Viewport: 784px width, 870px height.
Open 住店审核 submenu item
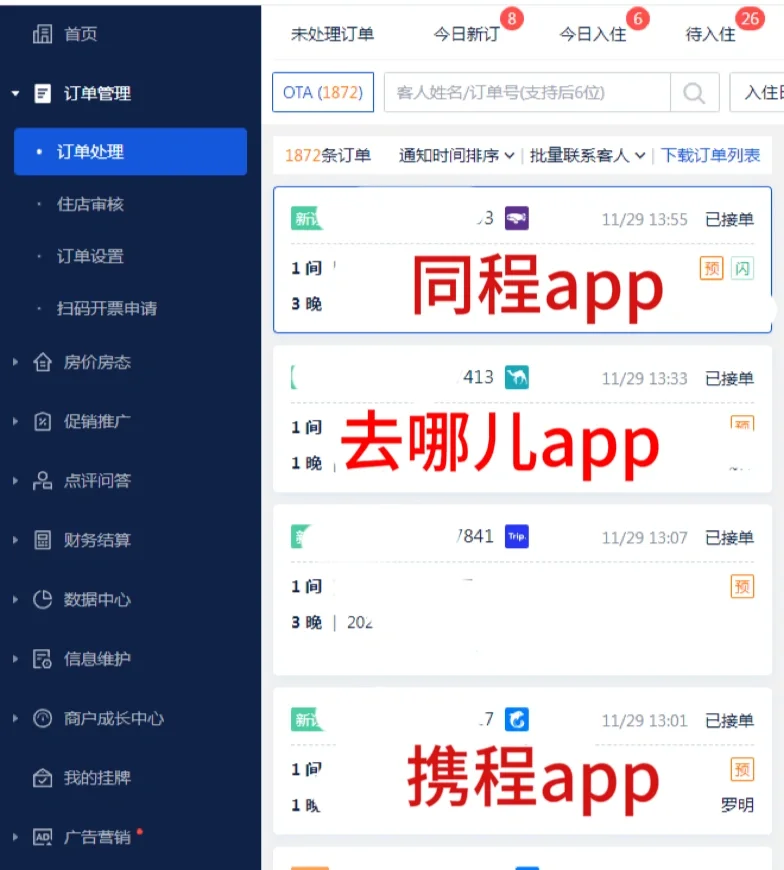pyautogui.click(x=90, y=204)
